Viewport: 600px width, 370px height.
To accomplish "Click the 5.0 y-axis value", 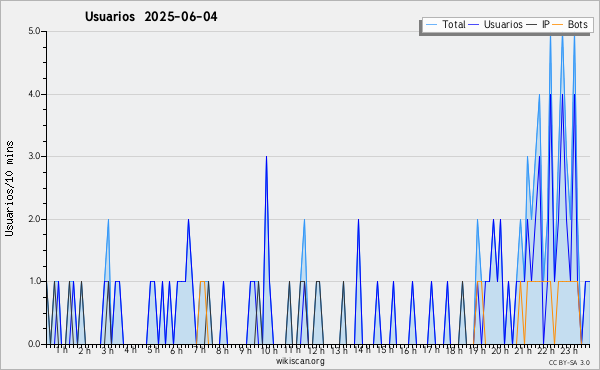I will [35, 31].
